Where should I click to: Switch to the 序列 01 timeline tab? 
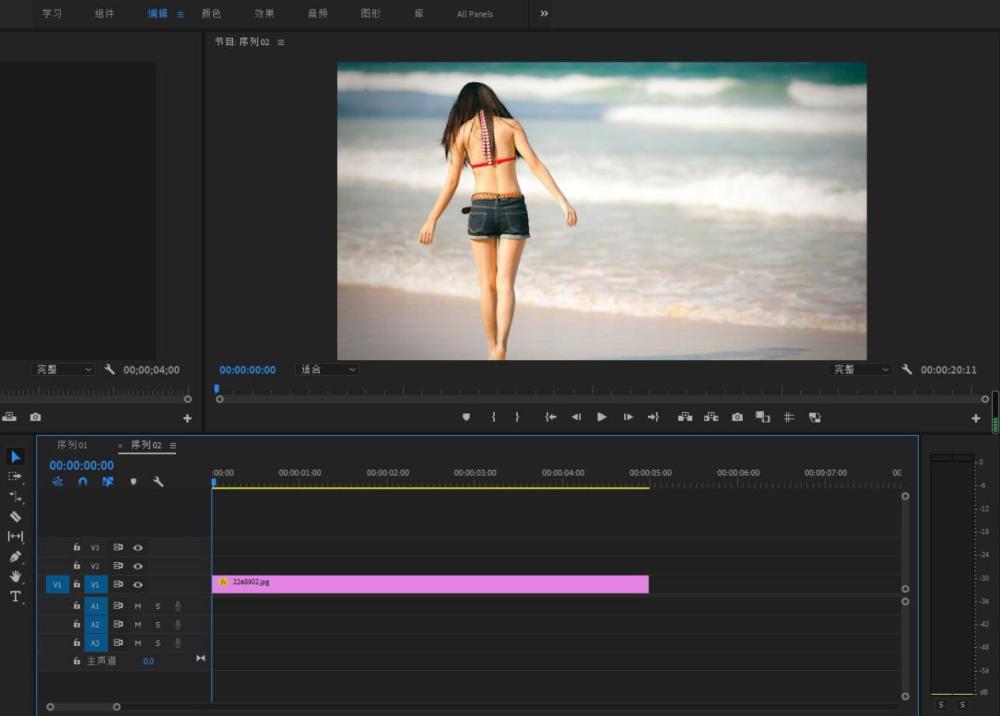click(72, 445)
